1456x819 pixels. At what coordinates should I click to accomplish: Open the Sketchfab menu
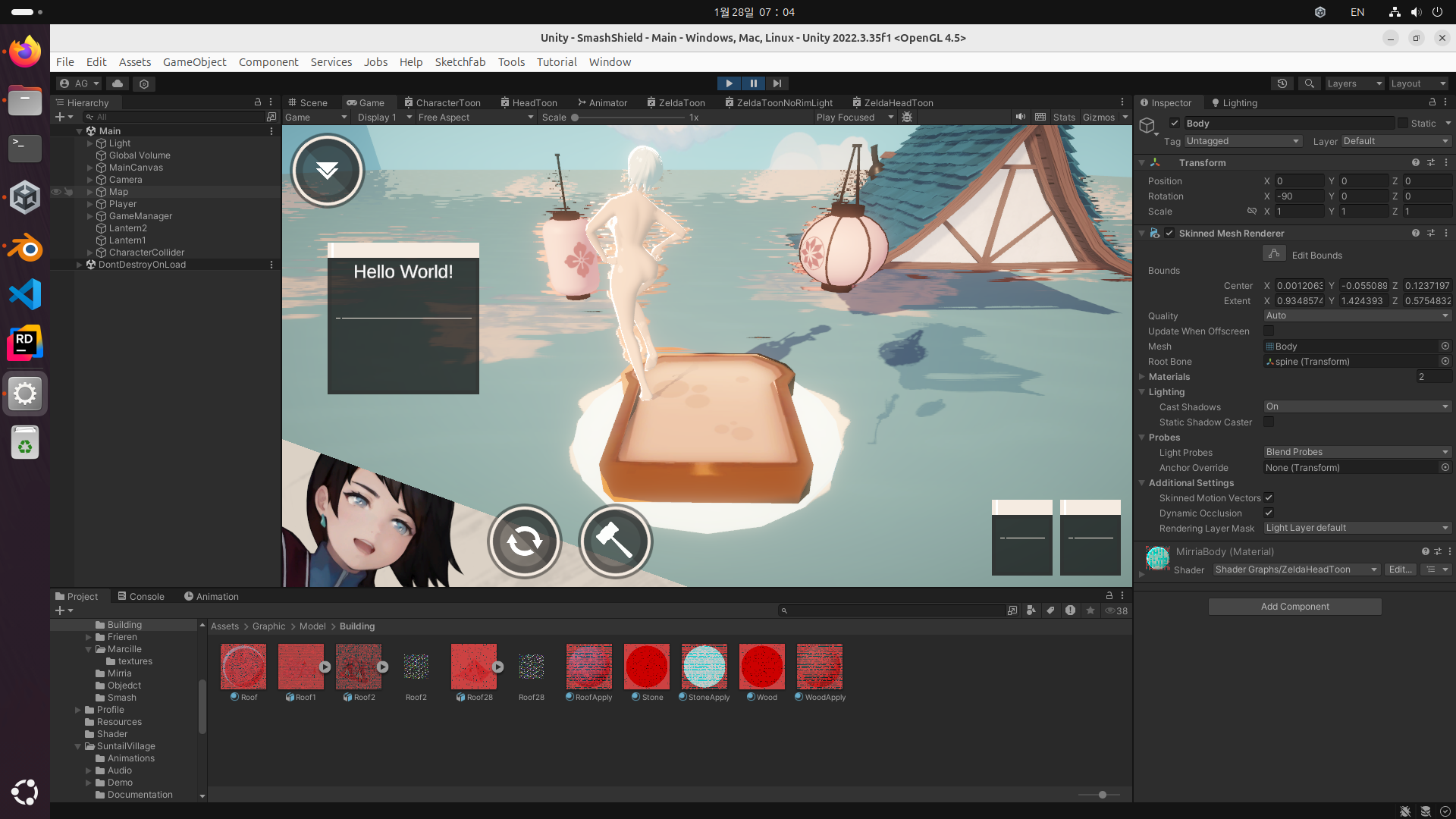(x=460, y=62)
